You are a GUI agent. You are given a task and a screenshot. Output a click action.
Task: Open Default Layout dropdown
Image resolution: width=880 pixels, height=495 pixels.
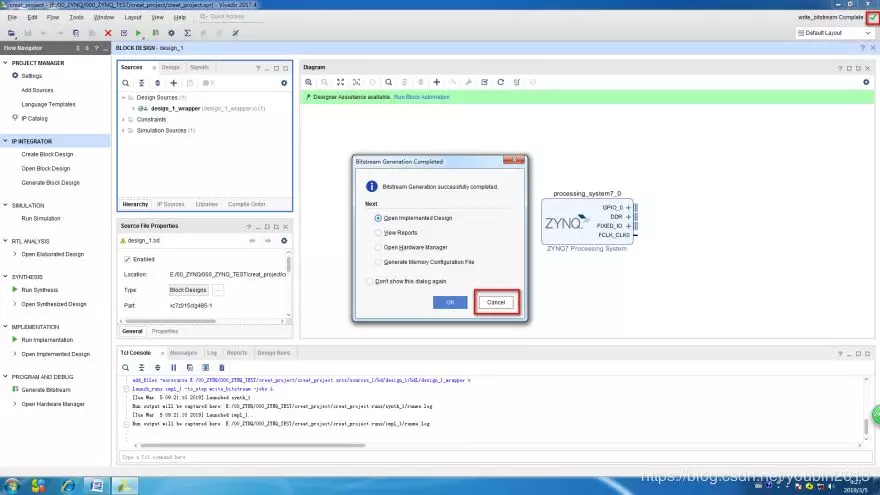(x=834, y=33)
